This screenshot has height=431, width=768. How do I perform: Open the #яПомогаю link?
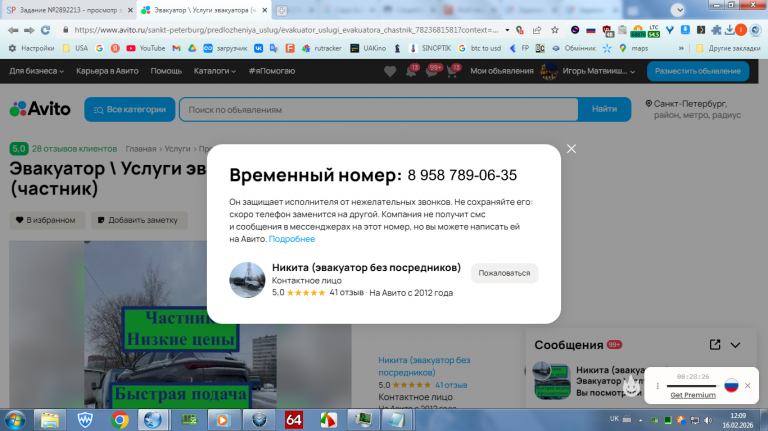point(272,71)
